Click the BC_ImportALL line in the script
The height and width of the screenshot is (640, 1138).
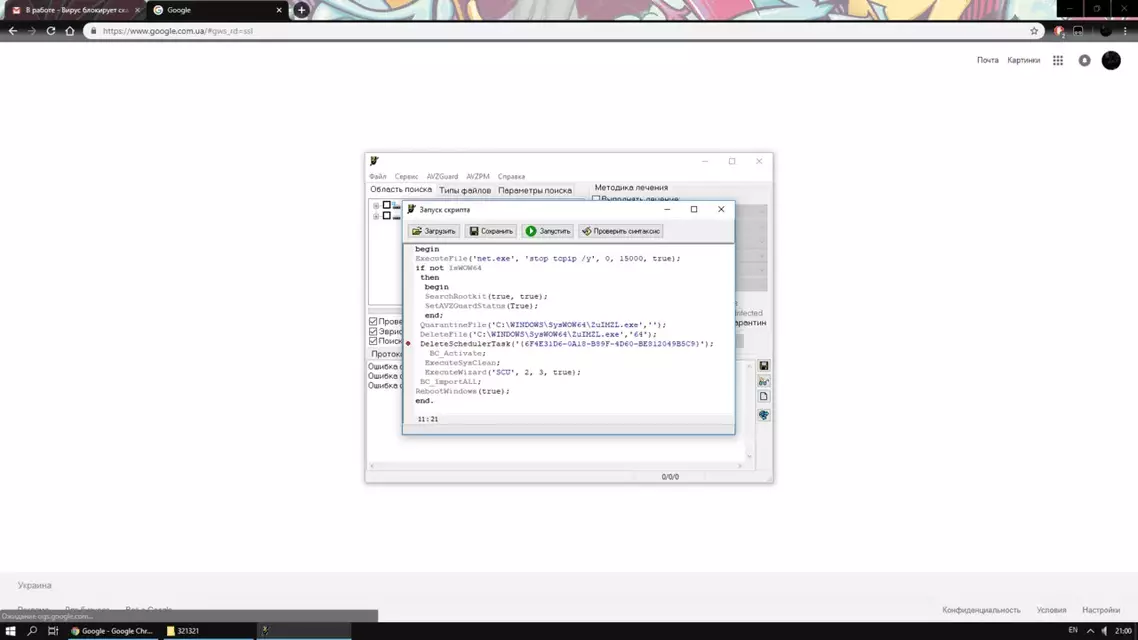(x=450, y=382)
